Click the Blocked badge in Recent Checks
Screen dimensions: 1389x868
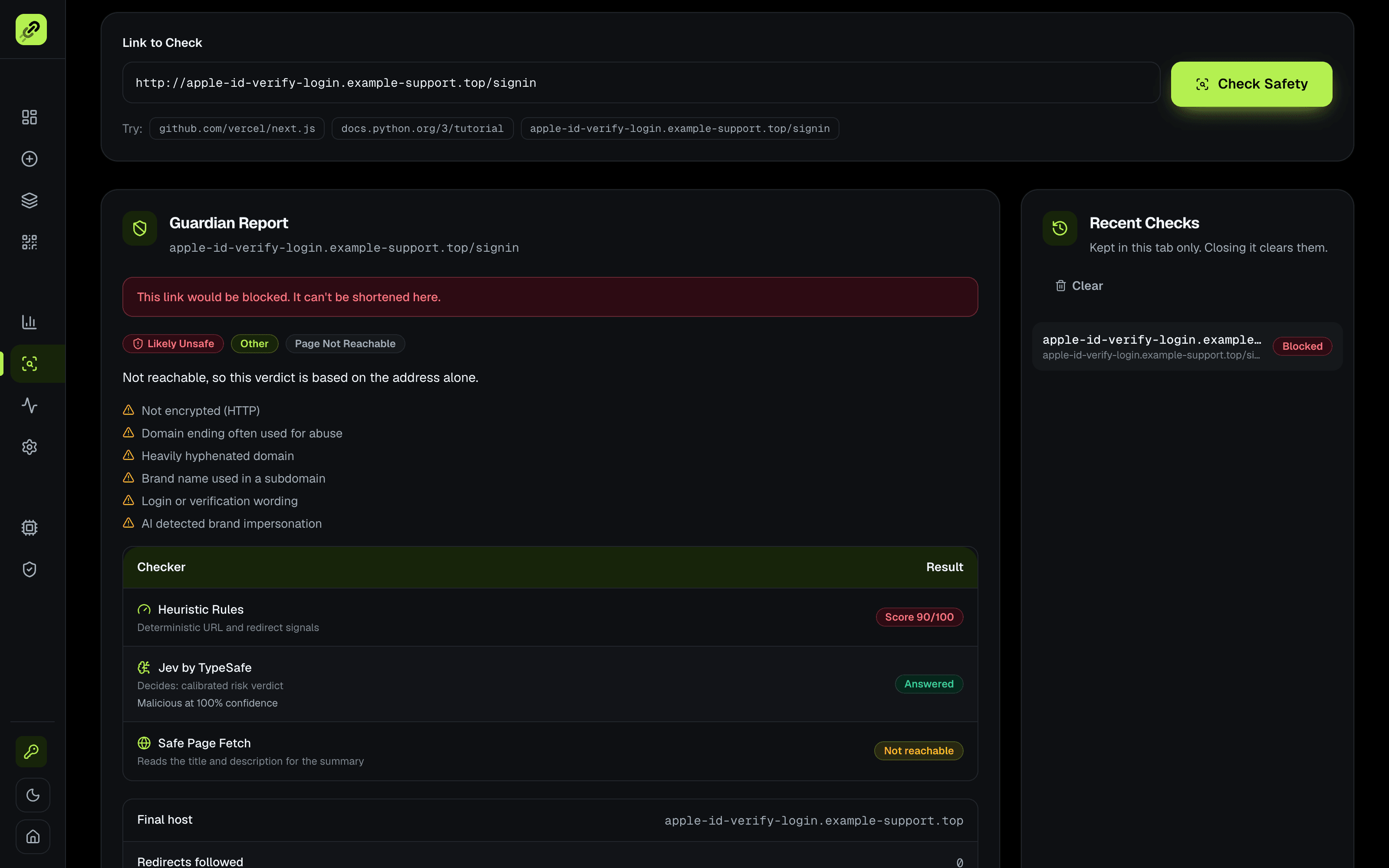pos(1302,346)
